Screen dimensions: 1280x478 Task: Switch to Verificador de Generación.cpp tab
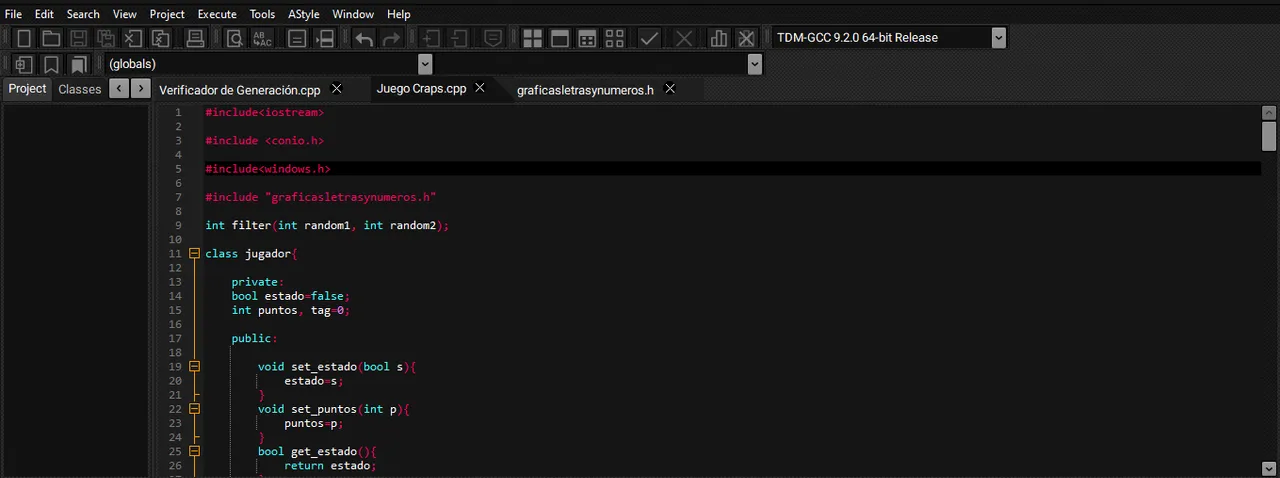click(x=240, y=89)
